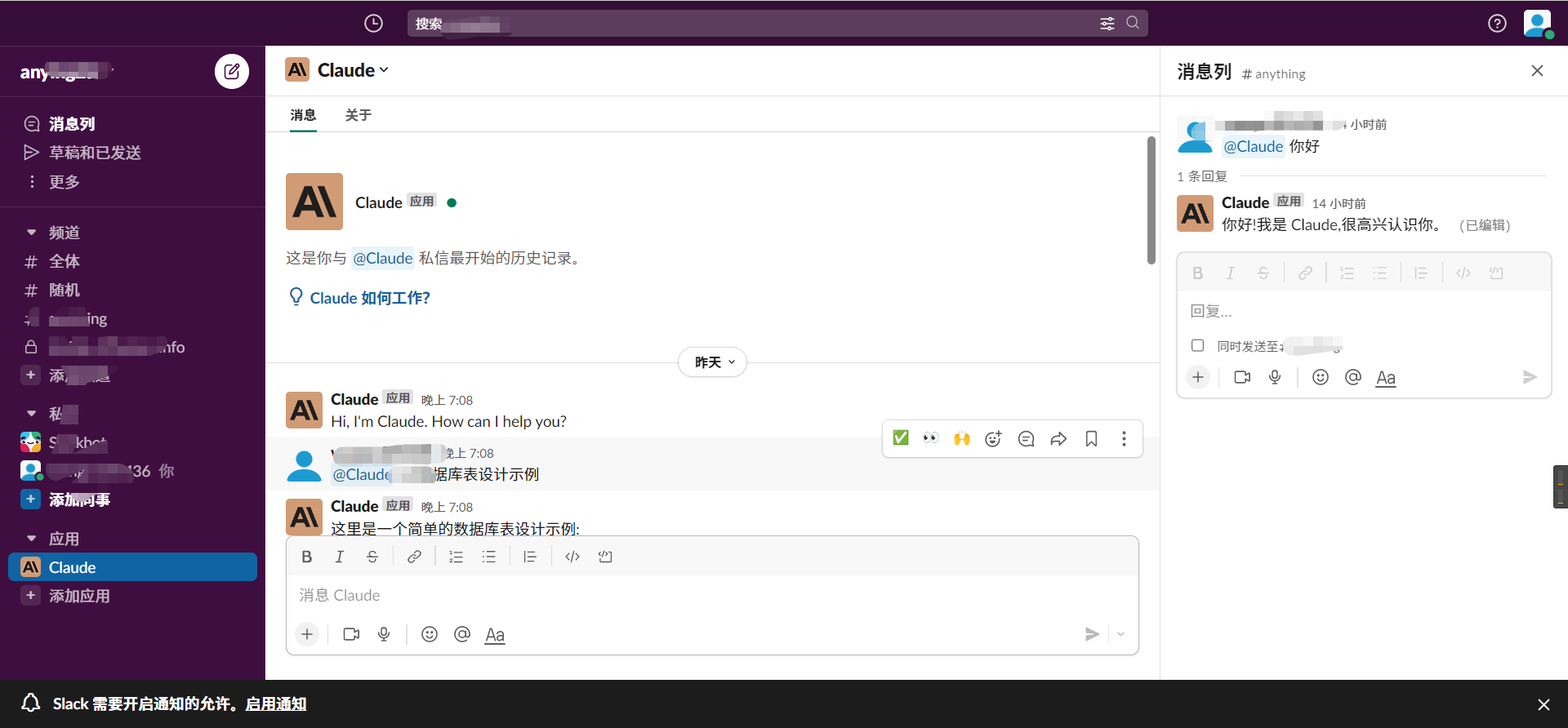Image resolution: width=1568 pixels, height=728 pixels.
Task: Add raised hands reaction to message
Action: pyautogui.click(x=962, y=438)
